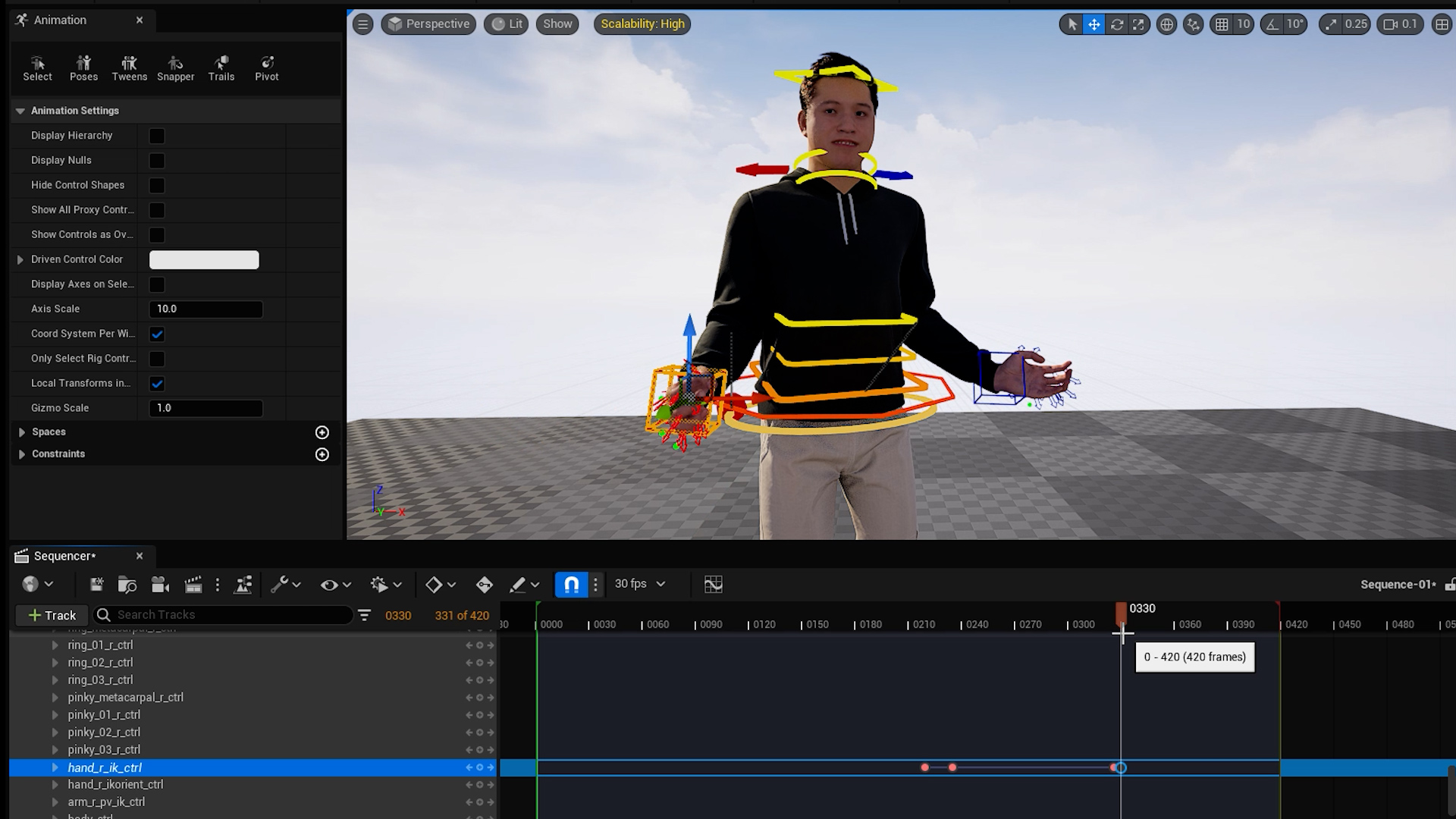Open the Tweens tool
1456x819 pixels.
pyautogui.click(x=130, y=67)
